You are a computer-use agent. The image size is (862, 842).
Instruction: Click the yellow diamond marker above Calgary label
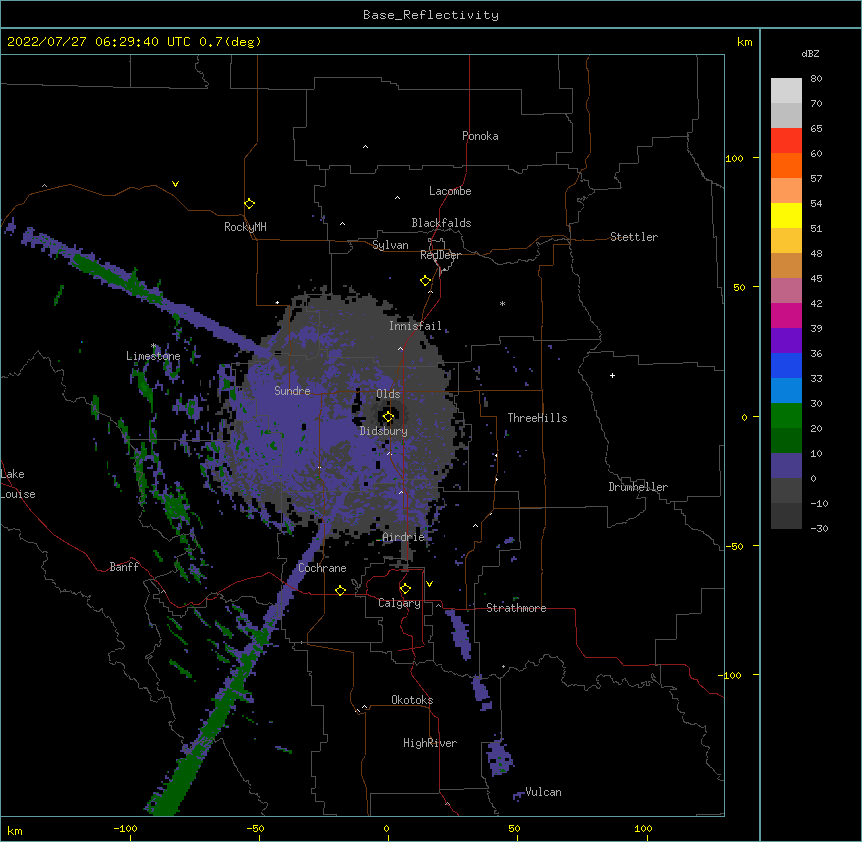click(405, 589)
